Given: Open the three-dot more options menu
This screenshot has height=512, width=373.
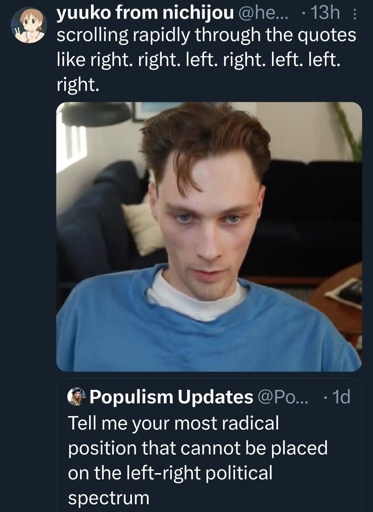Looking at the screenshot, I should coord(354,14).
